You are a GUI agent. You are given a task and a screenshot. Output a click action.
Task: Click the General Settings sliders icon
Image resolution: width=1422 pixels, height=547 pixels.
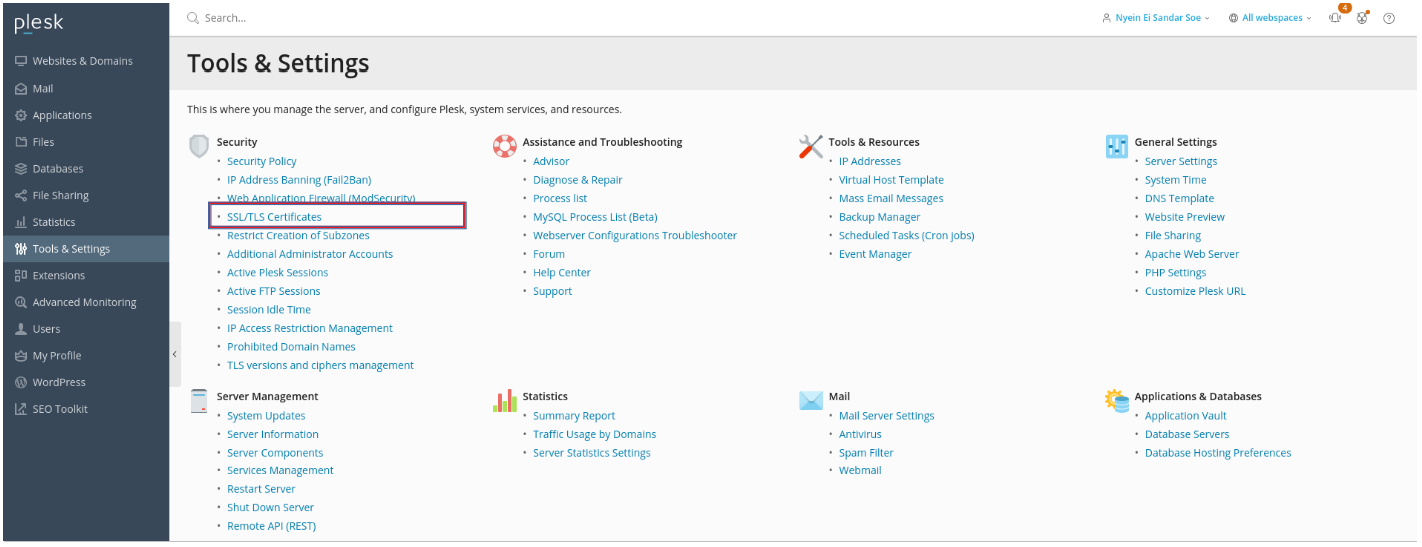tap(1117, 146)
